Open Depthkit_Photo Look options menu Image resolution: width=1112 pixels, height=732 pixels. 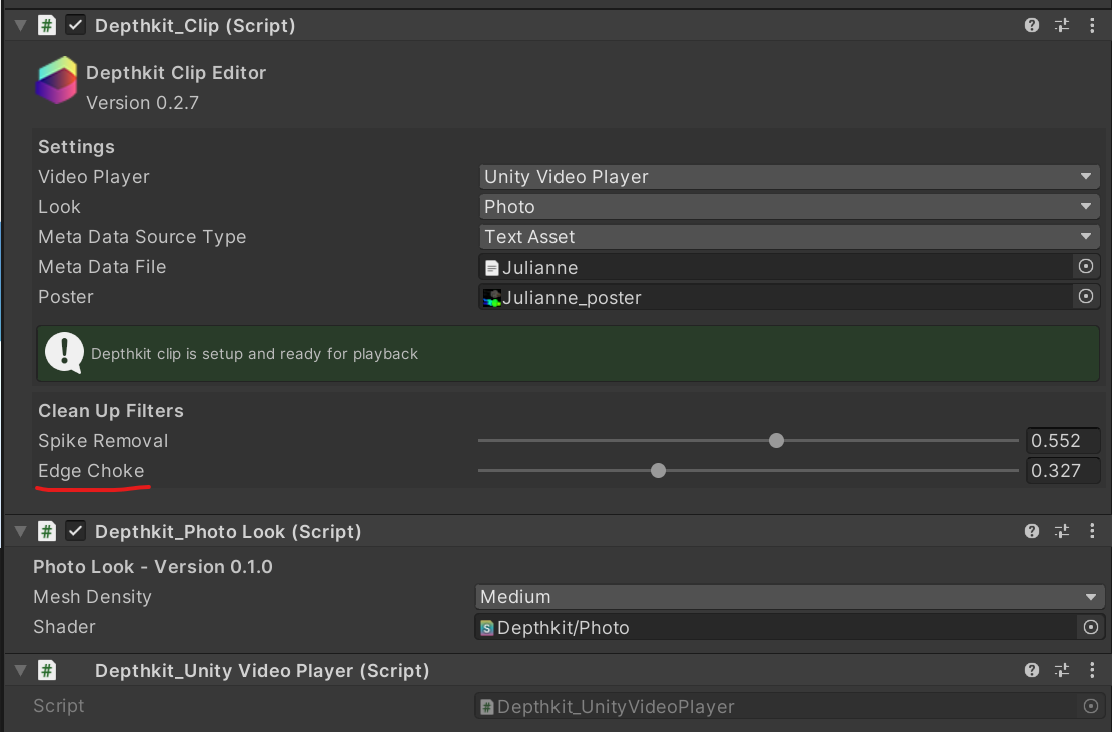[1092, 532]
